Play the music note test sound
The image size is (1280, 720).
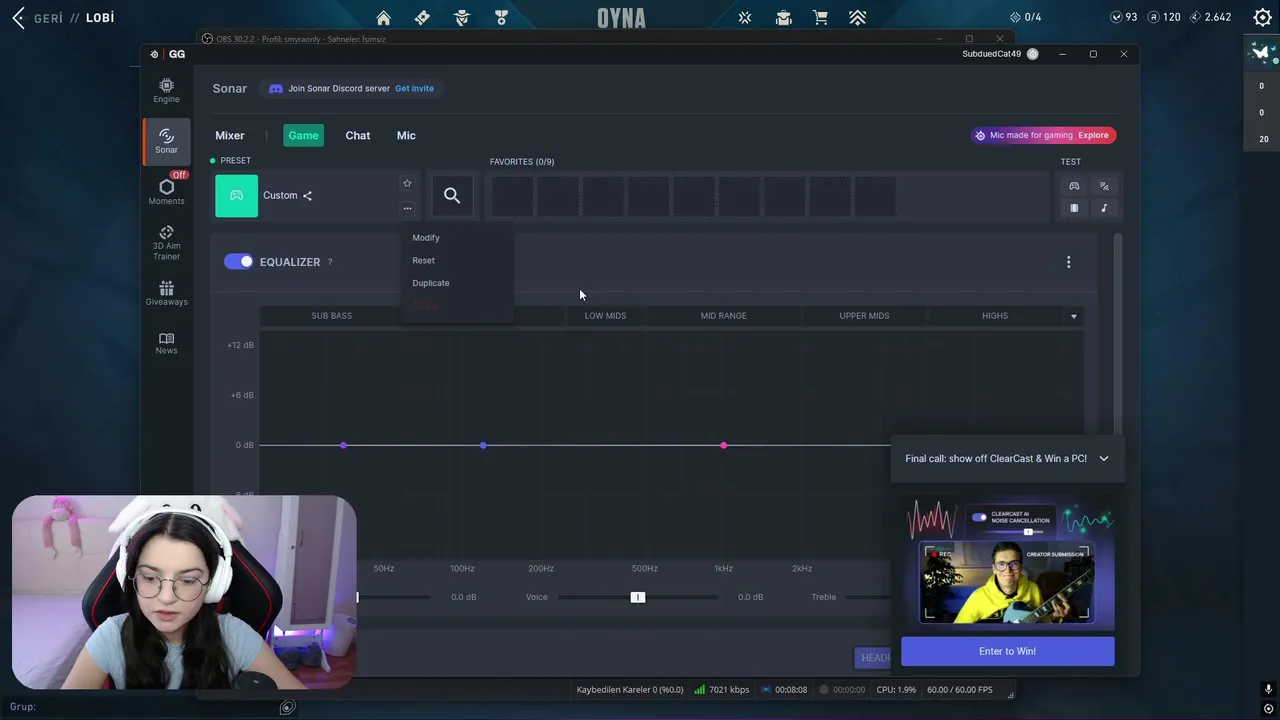[1104, 208]
